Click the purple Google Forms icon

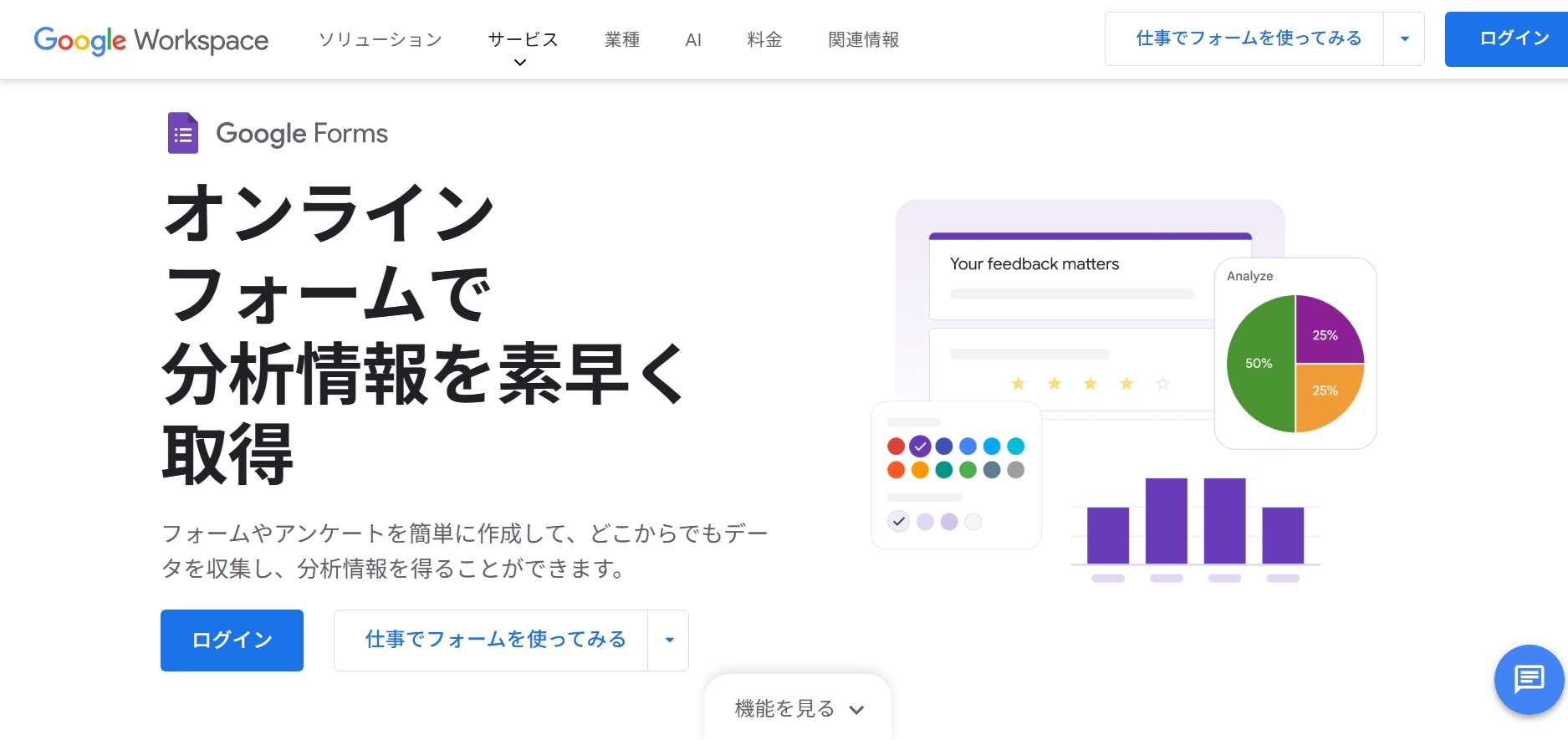(x=183, y=133)
